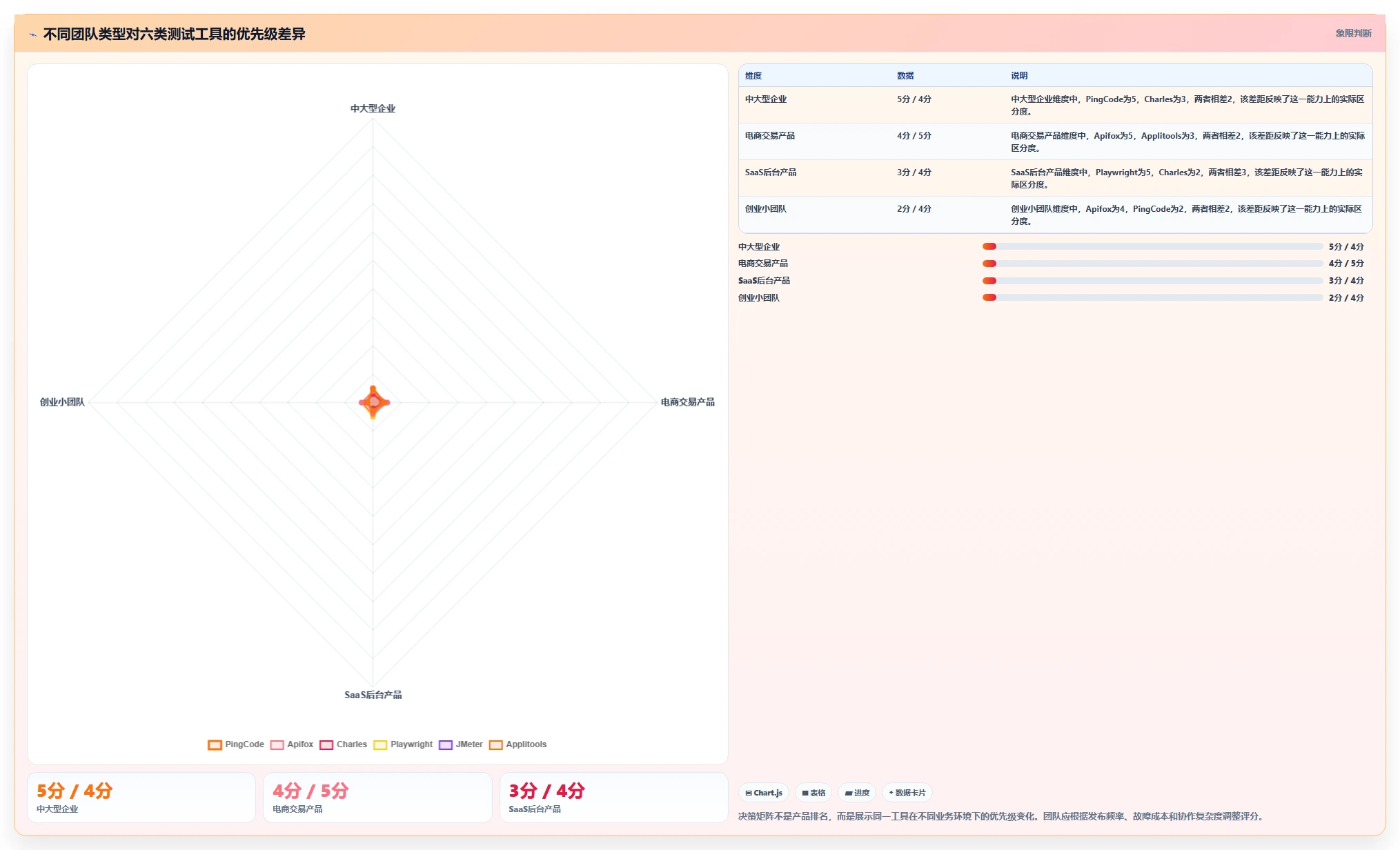Click the SaaS后台产品 radar axis label
Screen dimensions: 1400x850
pos(373,695)
